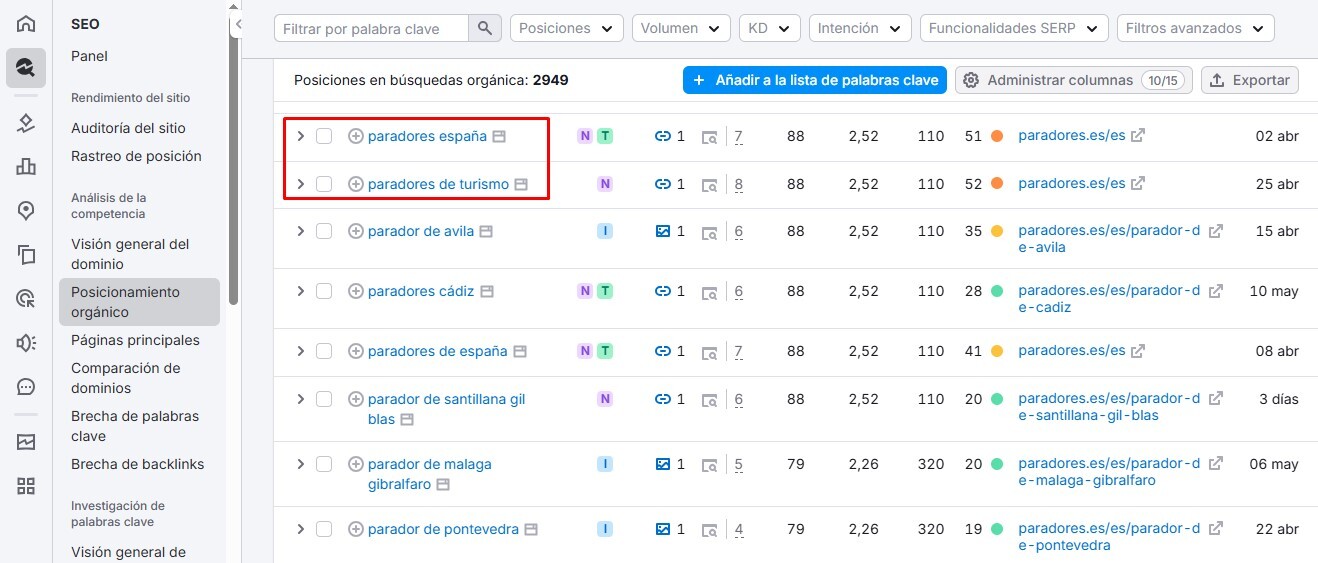The image size is (1318, 563).
Task: View the SERP source icon in the 'paradores españa' row
Action: click(709, 137)
